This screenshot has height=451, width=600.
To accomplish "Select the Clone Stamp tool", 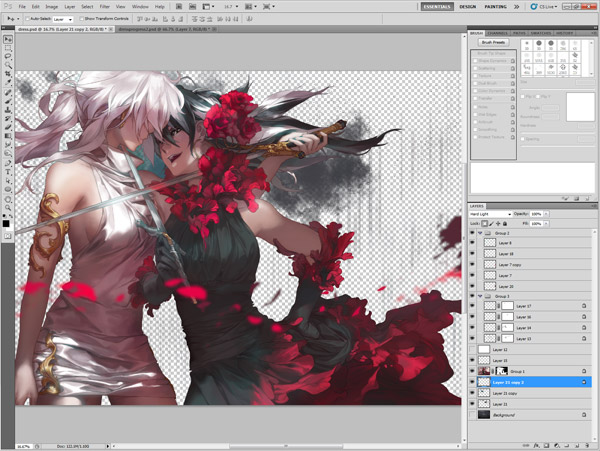I will (8, 110).
